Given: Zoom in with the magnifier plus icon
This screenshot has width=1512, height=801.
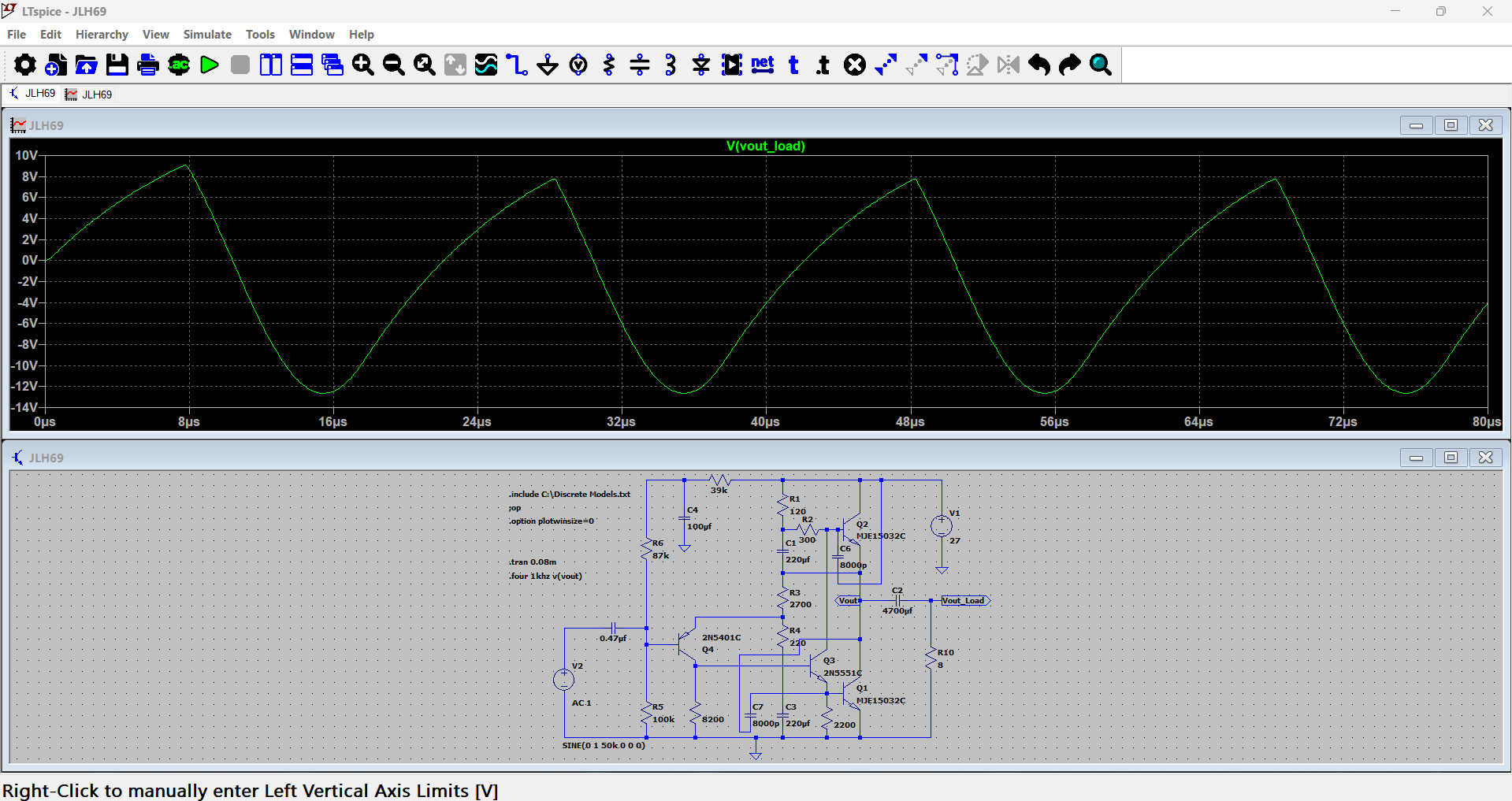Looking at the screenshot, I should (363, 65).
